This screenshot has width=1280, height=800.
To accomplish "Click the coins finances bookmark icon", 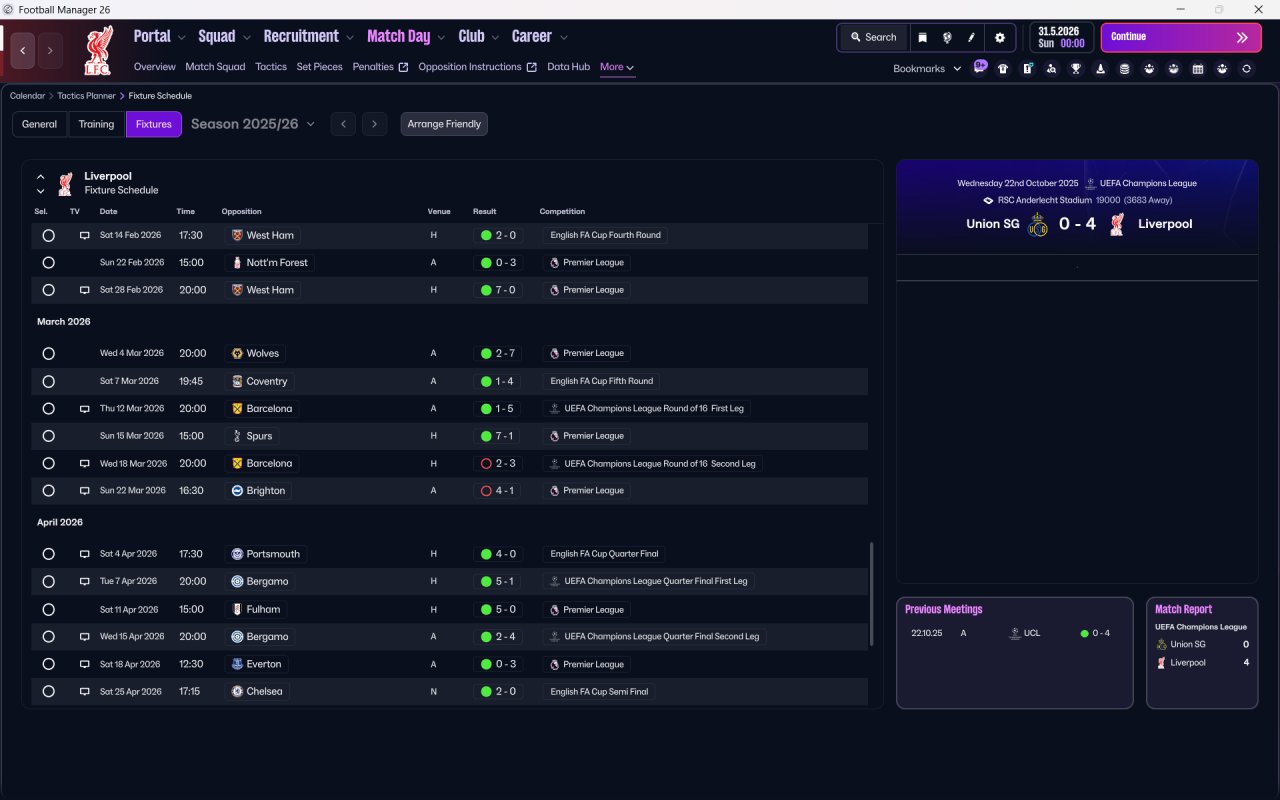I will 1124,69.
